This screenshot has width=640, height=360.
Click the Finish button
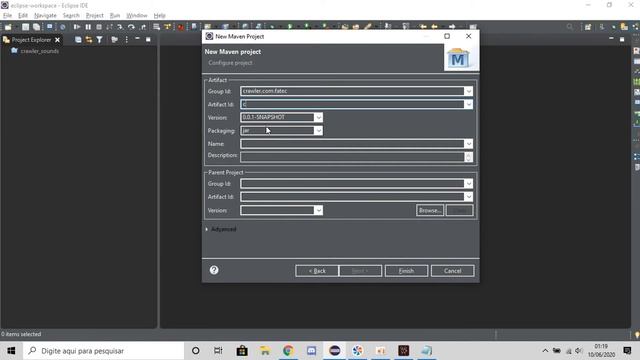406,271
